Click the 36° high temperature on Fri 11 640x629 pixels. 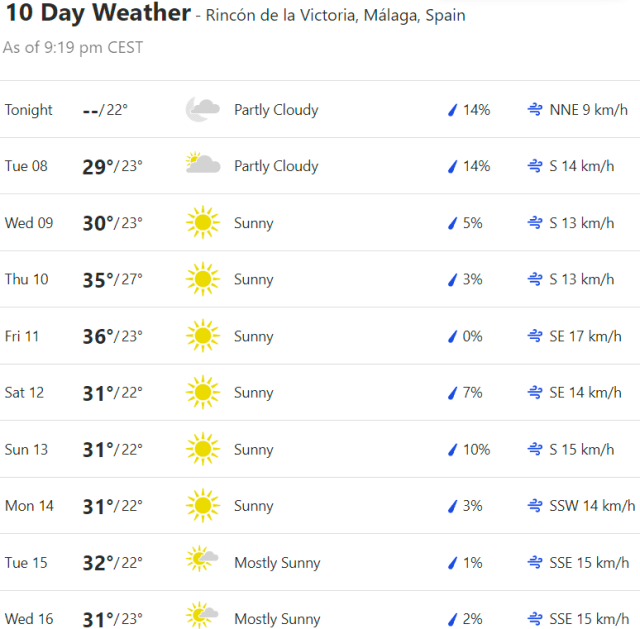click(x=97, y=336)
